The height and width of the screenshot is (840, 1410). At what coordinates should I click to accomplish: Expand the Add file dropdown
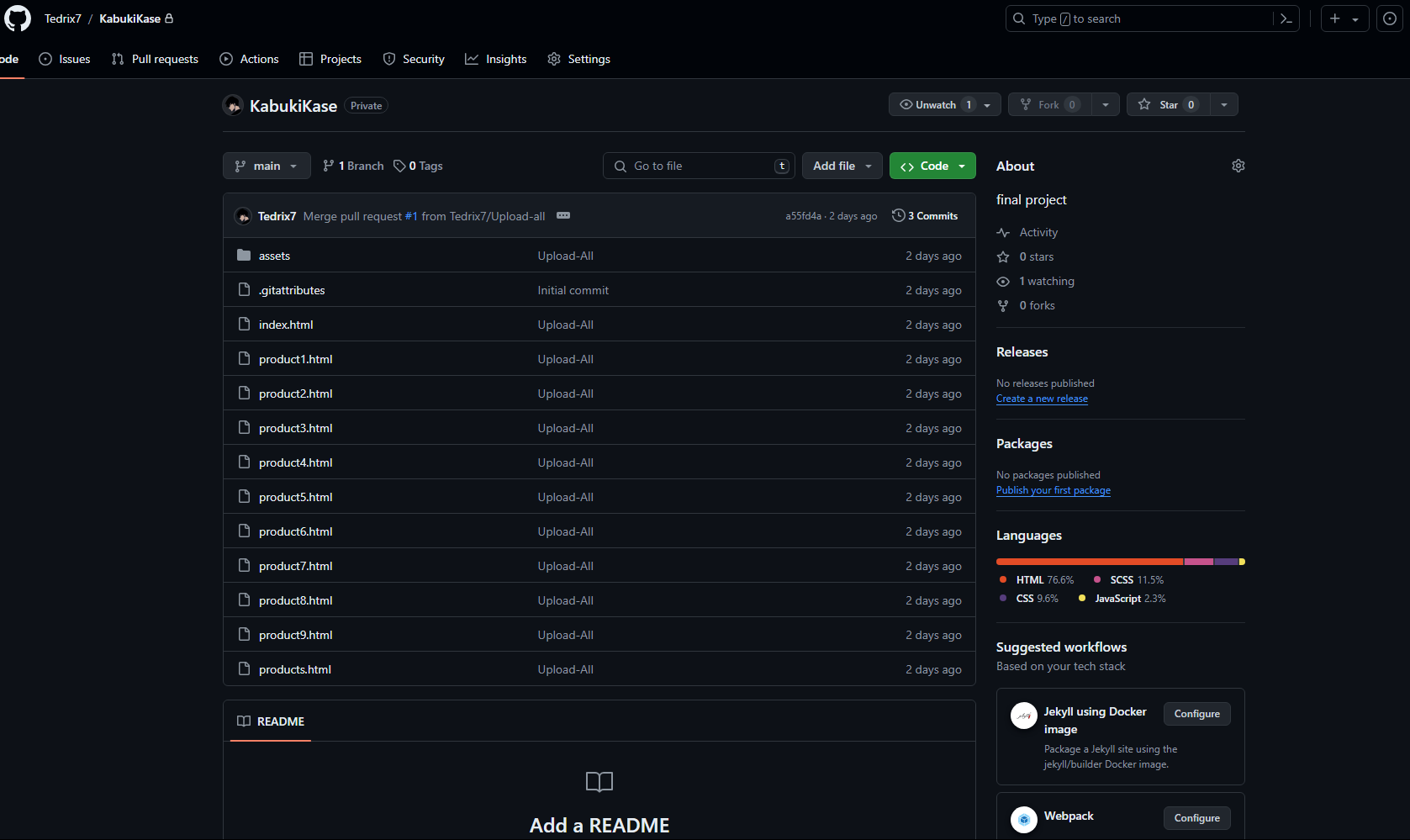[842, 166]
